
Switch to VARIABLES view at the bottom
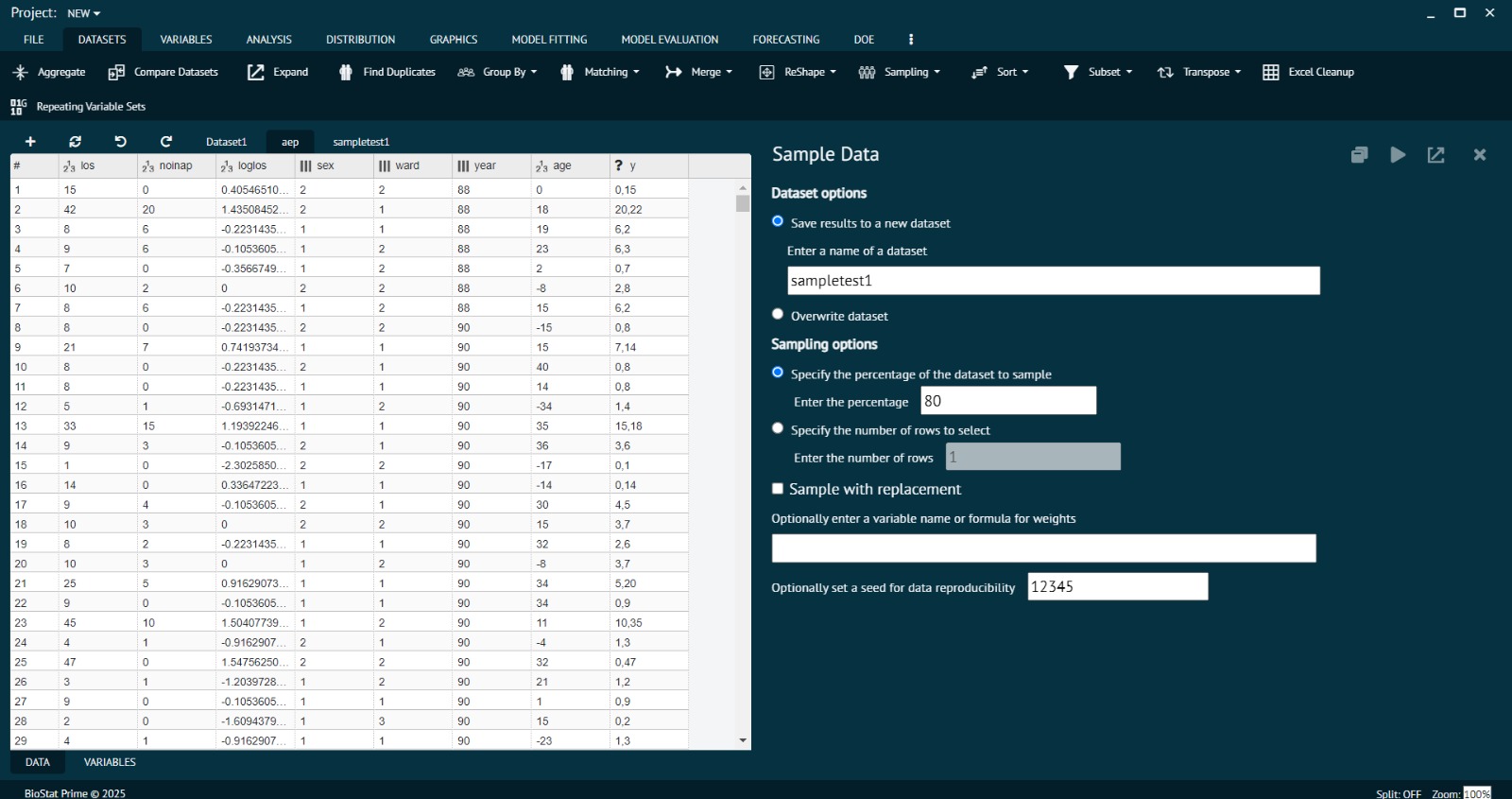(x=110, y=762)
